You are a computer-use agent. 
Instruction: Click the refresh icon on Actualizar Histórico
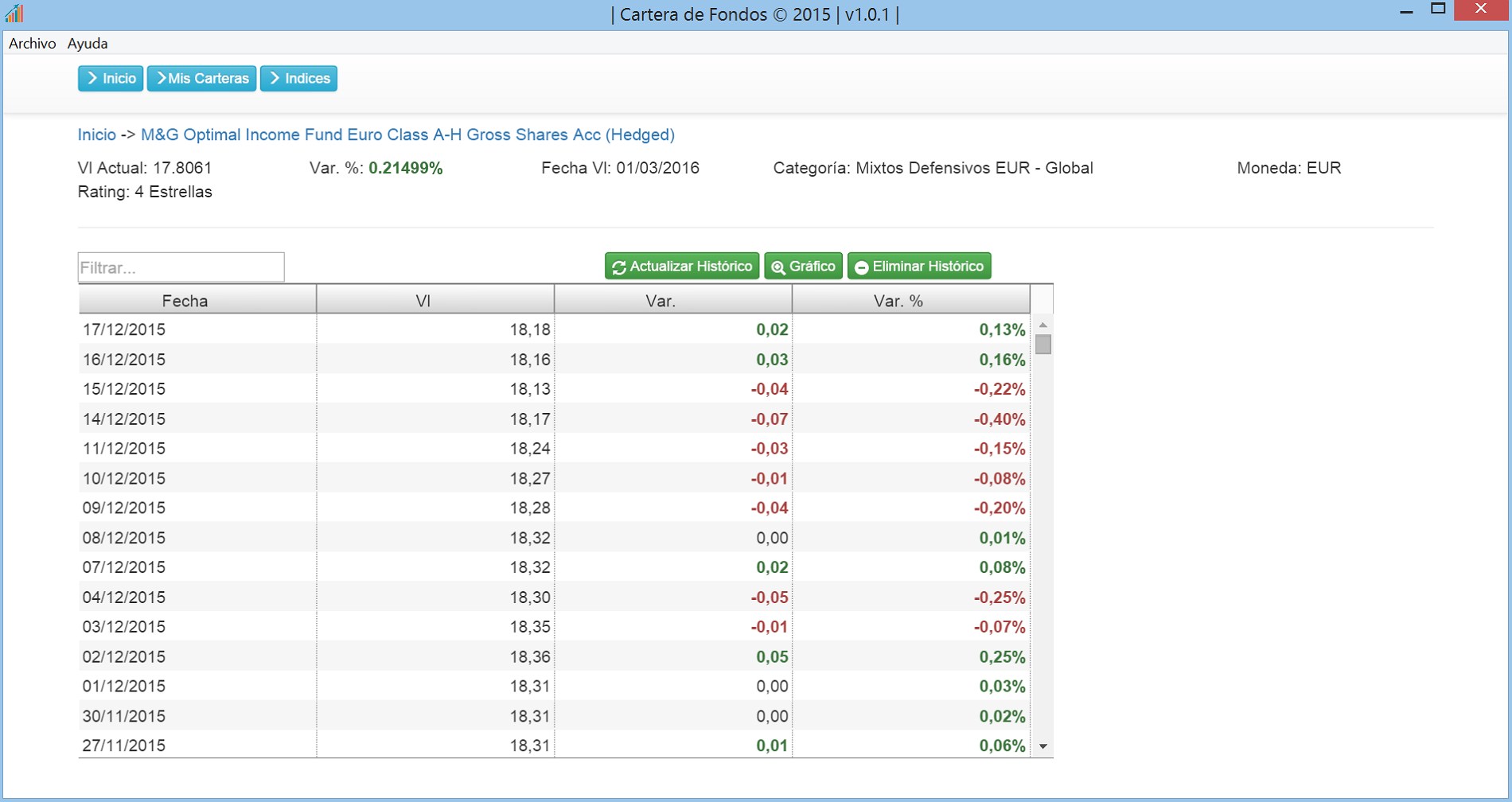click(619, 267)
